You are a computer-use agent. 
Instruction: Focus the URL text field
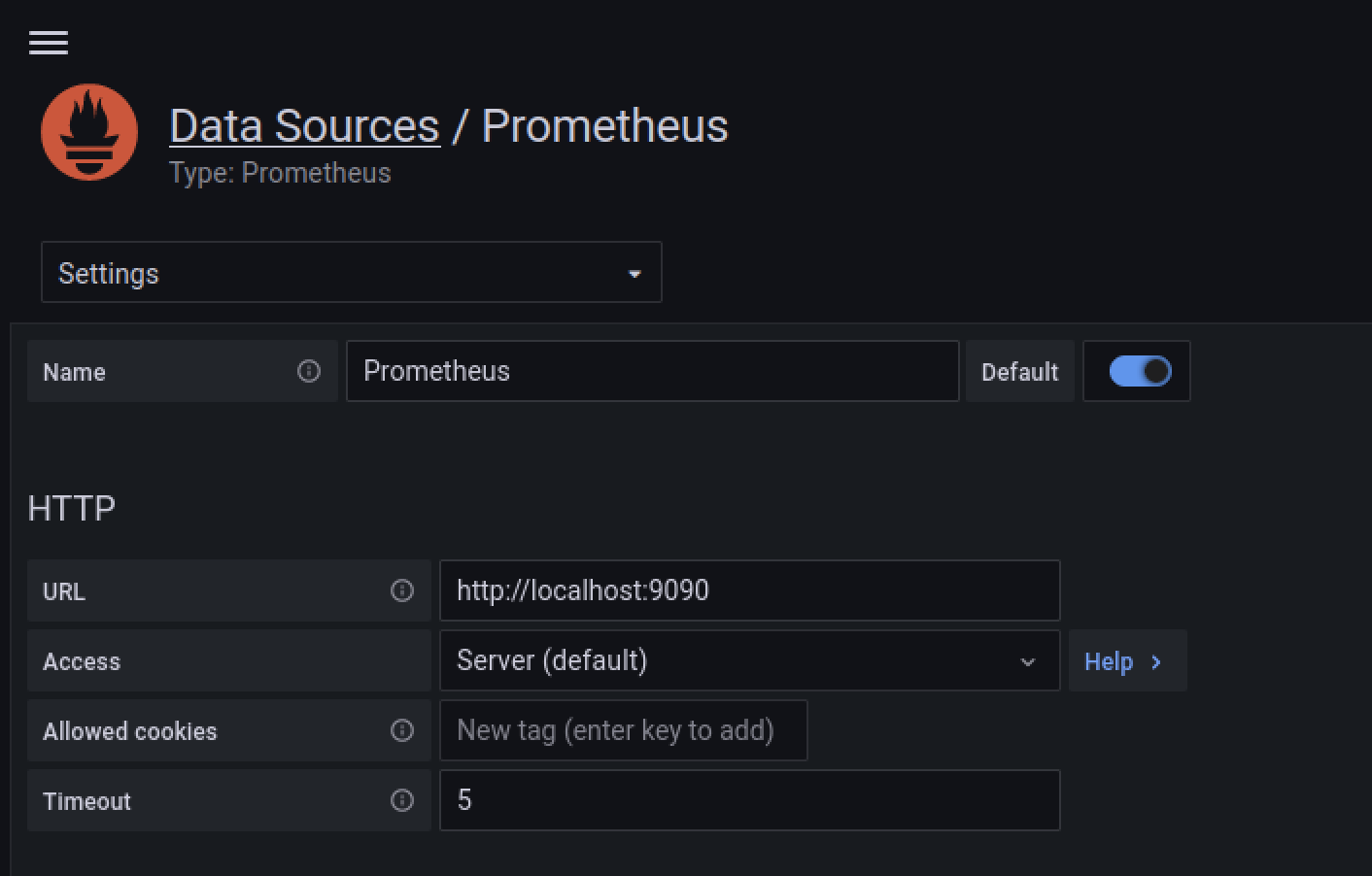[x=749, y=590]
